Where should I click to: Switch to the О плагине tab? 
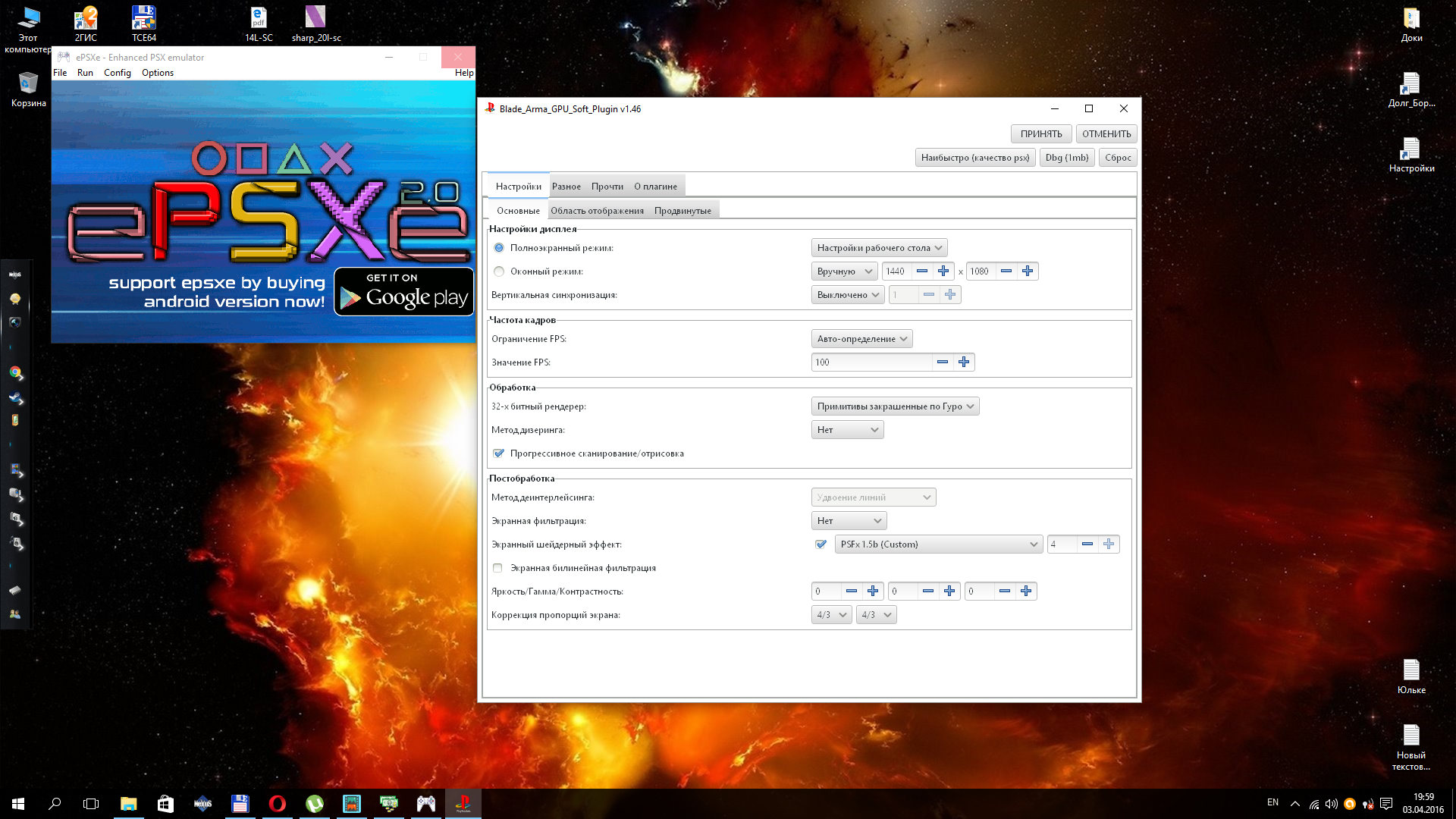click(655, 187)
